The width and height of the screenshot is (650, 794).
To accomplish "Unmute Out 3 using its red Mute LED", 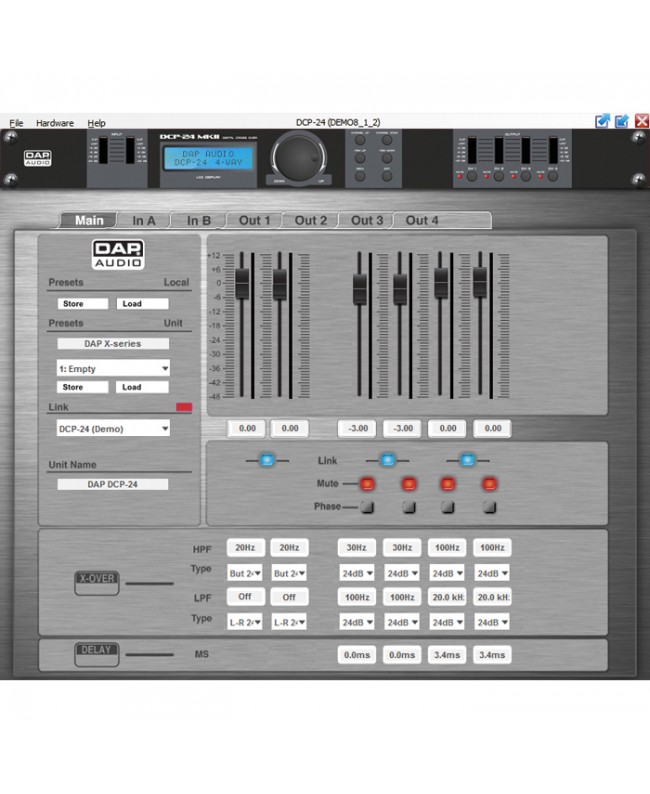I will coord(448,484).
